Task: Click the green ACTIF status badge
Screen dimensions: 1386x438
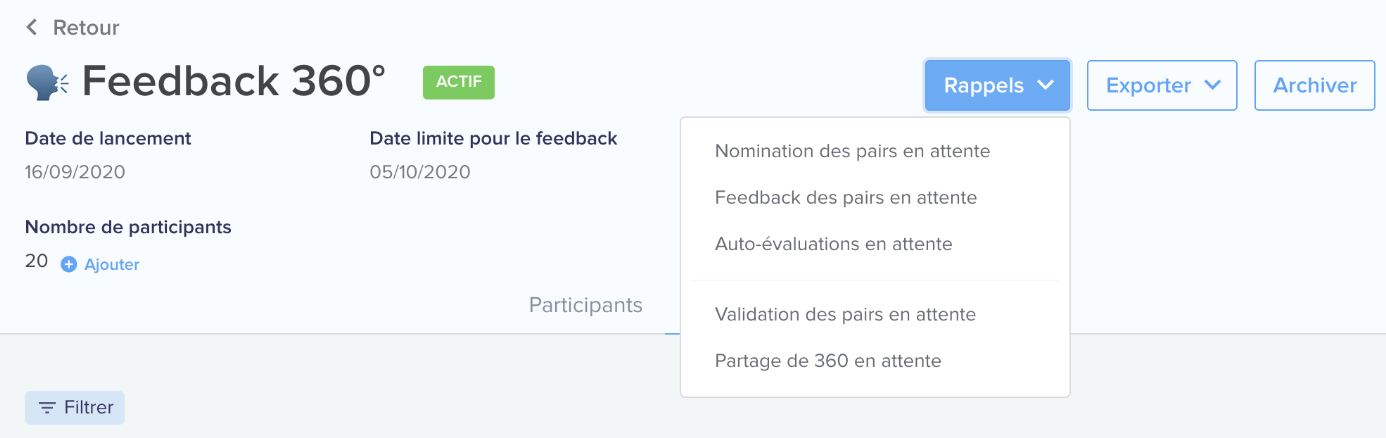Action: [459, 82]
